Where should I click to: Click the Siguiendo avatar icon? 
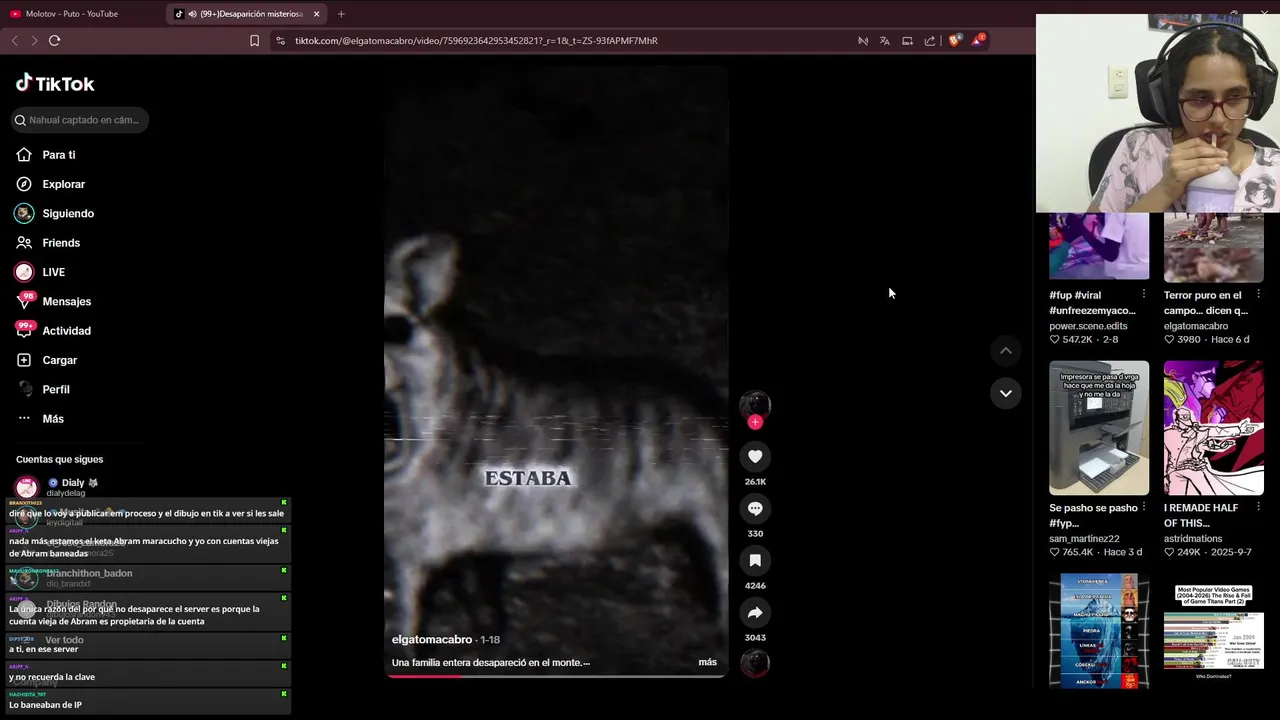(24, 213)
